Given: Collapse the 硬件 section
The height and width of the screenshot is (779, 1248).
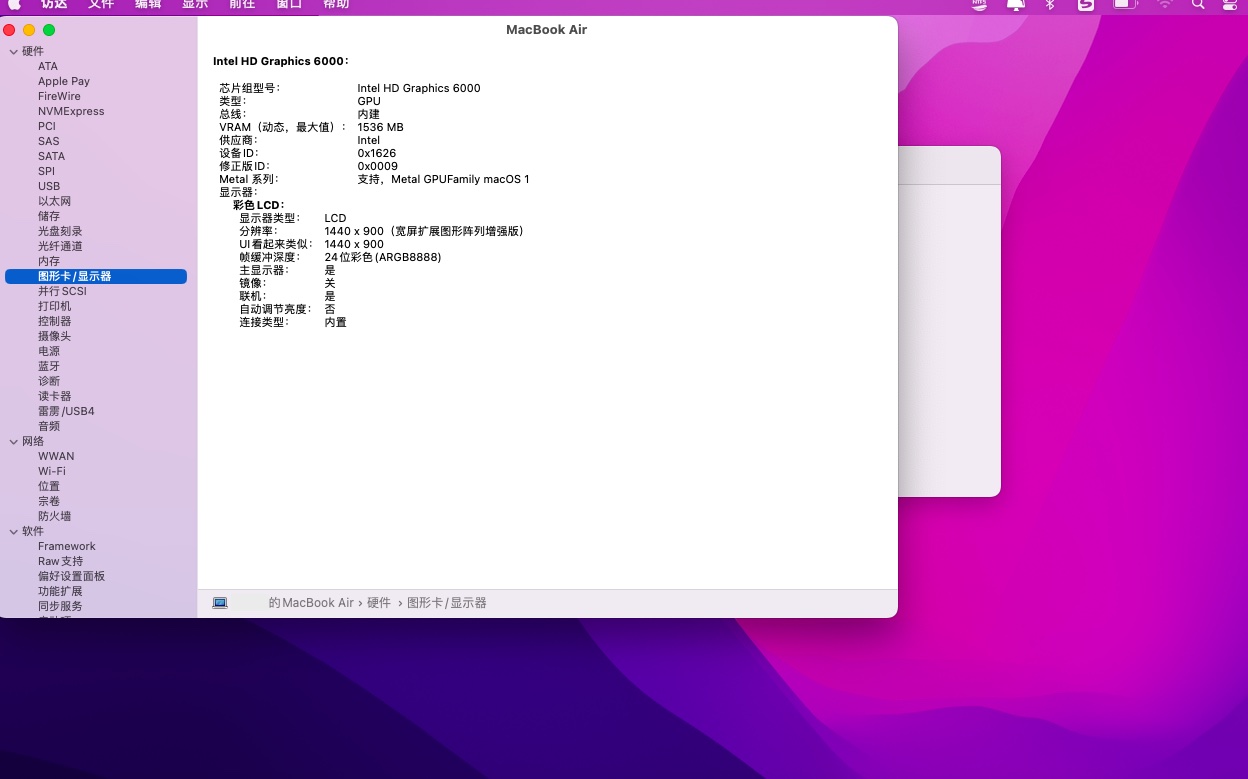Looking at the screenshot, I should 13,51.
